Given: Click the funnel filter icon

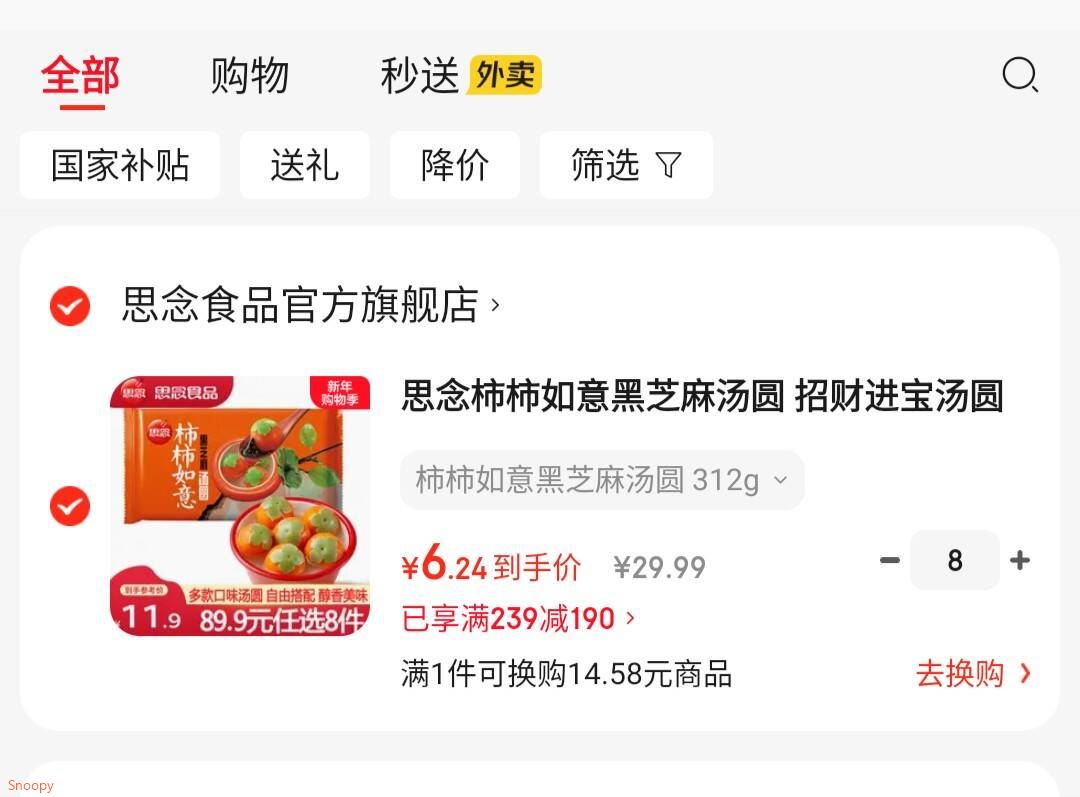Looking at the screenshot, I should pyautogui.click(x=668, y=165).
